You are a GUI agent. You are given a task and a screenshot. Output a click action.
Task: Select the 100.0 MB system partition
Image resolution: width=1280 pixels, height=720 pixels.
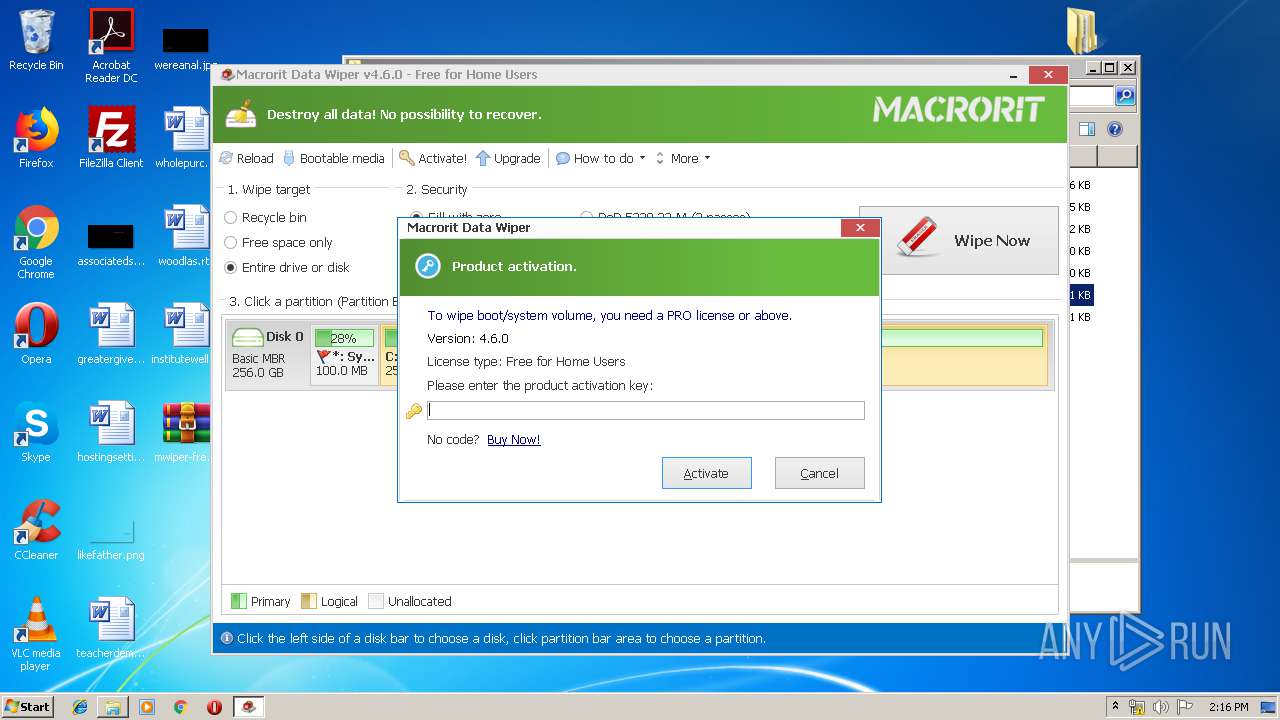(x=345, y=353)
